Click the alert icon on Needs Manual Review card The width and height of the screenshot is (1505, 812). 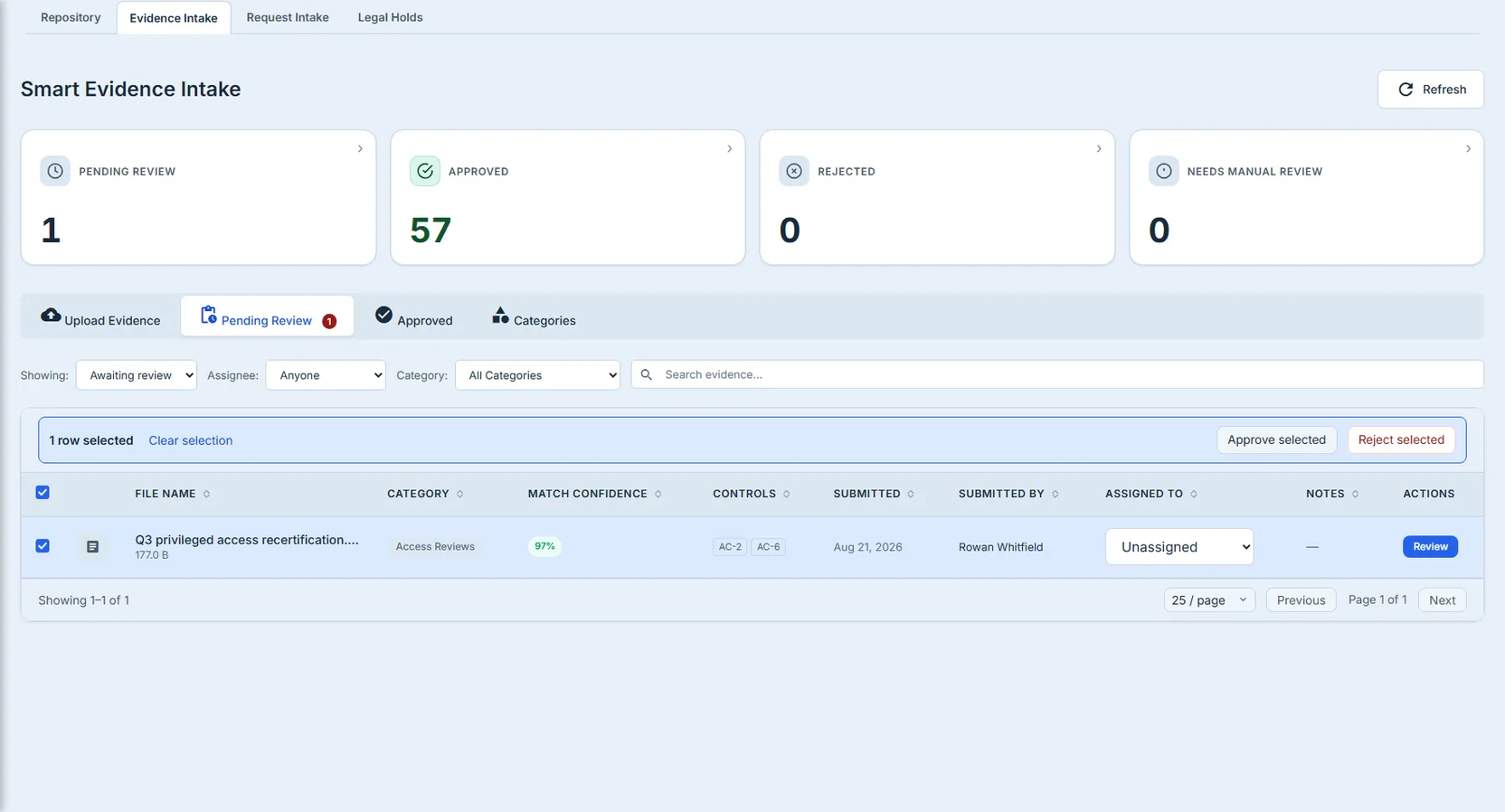1164,171
